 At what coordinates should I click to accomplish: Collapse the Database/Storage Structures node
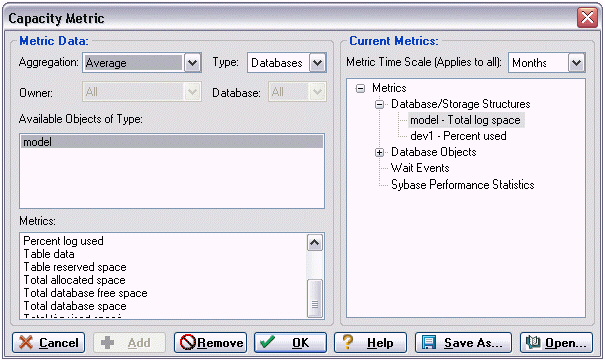(x=379, y=104)
